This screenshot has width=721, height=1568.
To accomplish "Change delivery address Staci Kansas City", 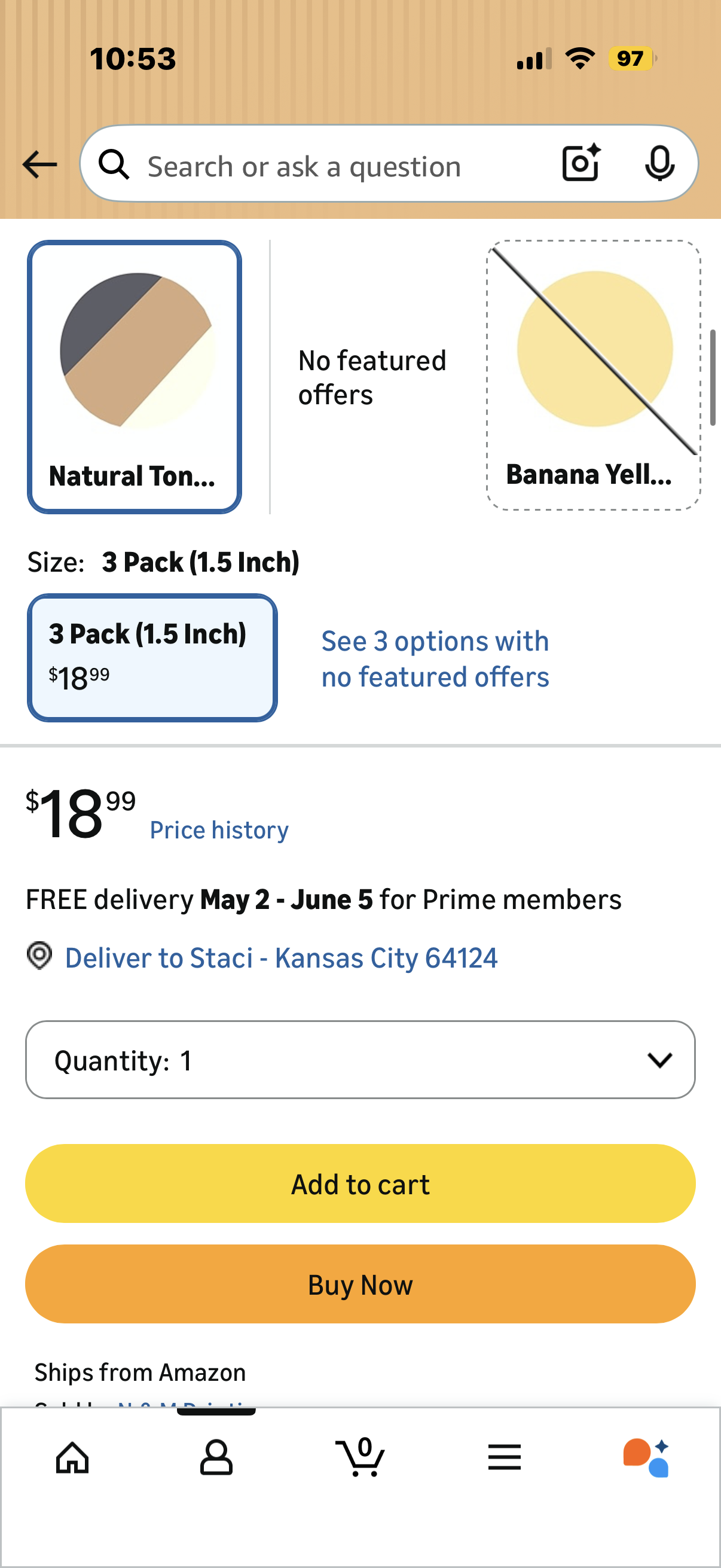I will pos(281,957).
